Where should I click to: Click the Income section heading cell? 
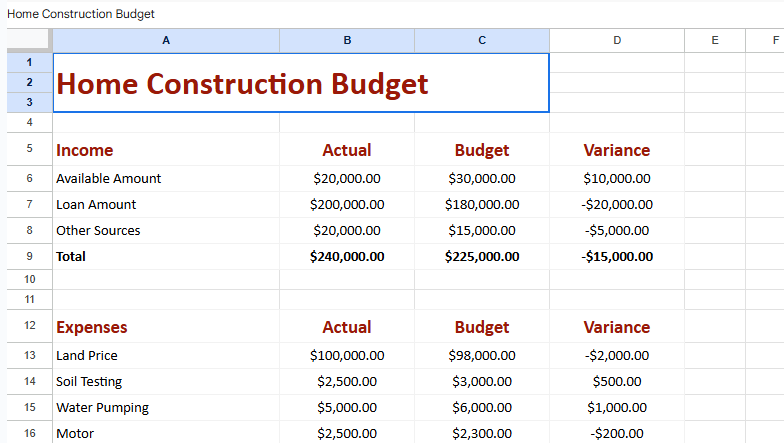tap(166, 150)
